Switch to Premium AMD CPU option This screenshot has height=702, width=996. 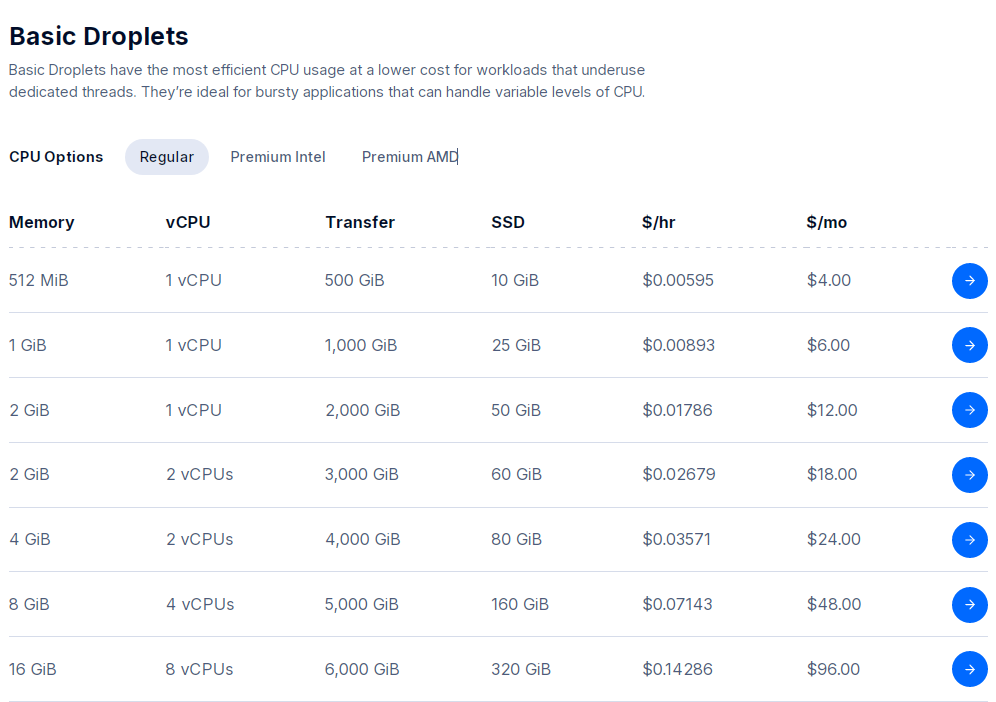410,157
